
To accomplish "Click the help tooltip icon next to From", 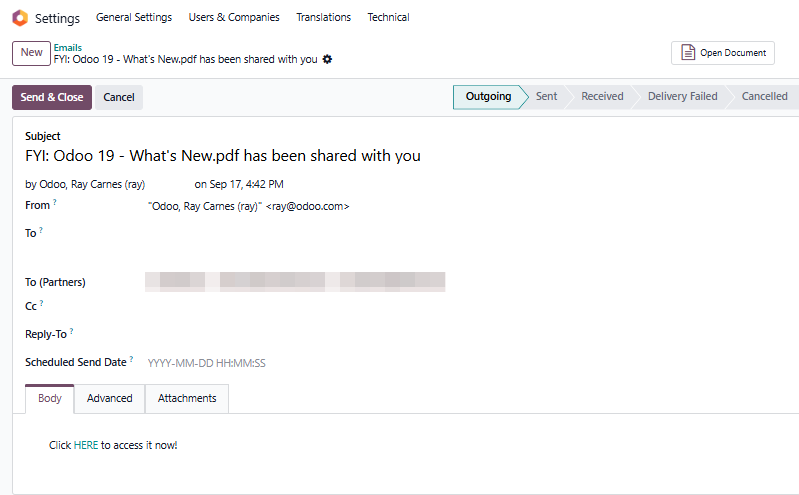I will [x=55, y=203].
